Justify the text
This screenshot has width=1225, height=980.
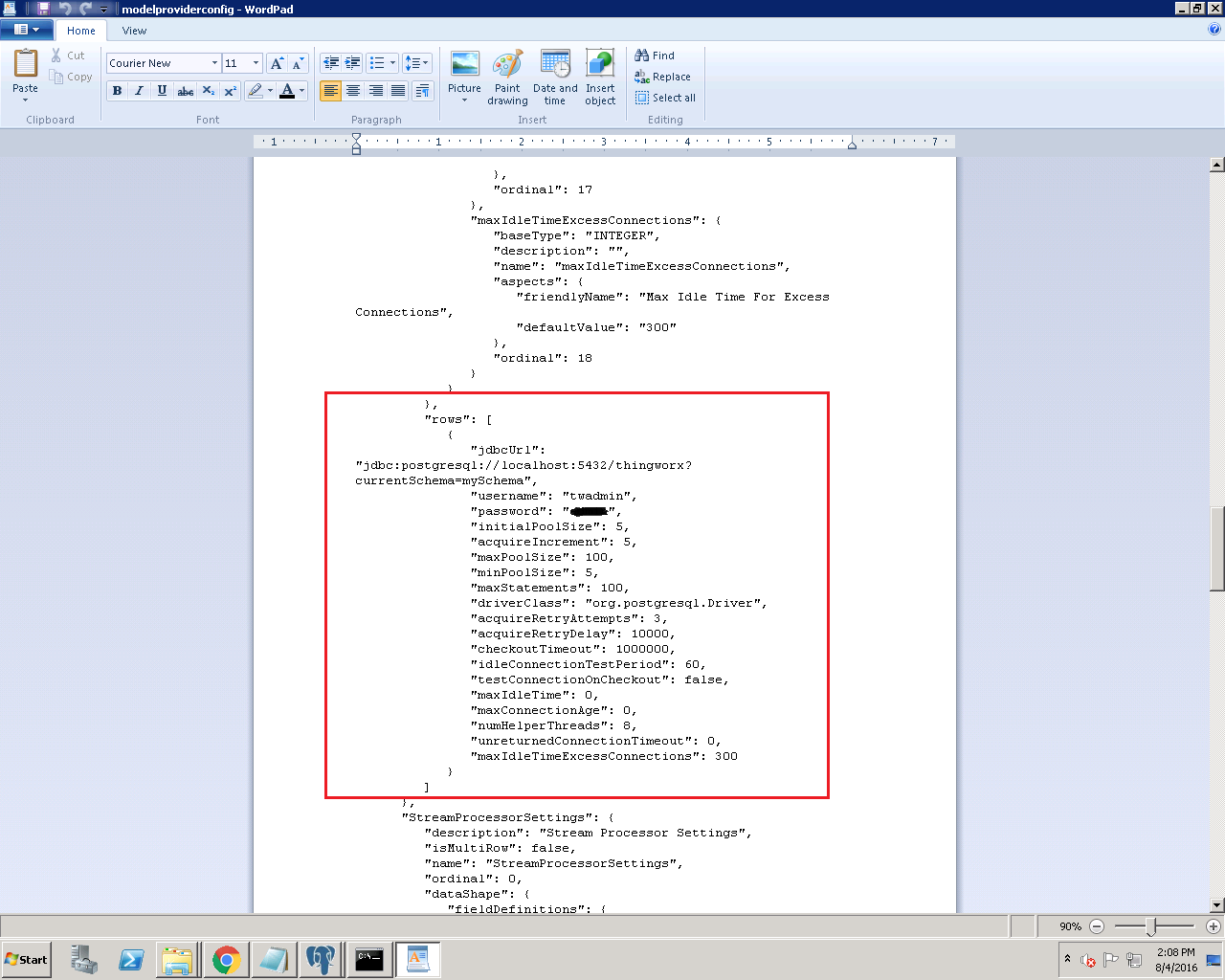(x=398, y=91)
